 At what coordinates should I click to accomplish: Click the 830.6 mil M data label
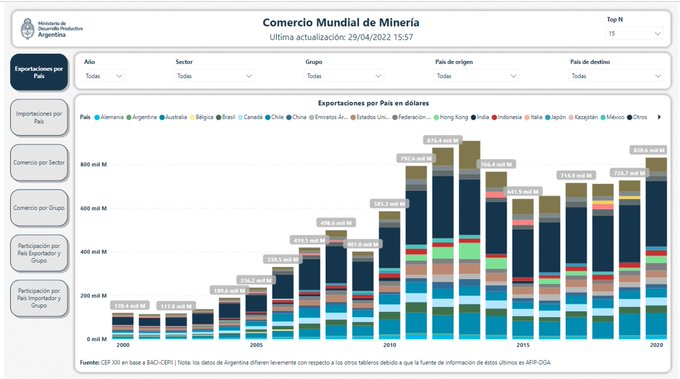coord(649,150)
